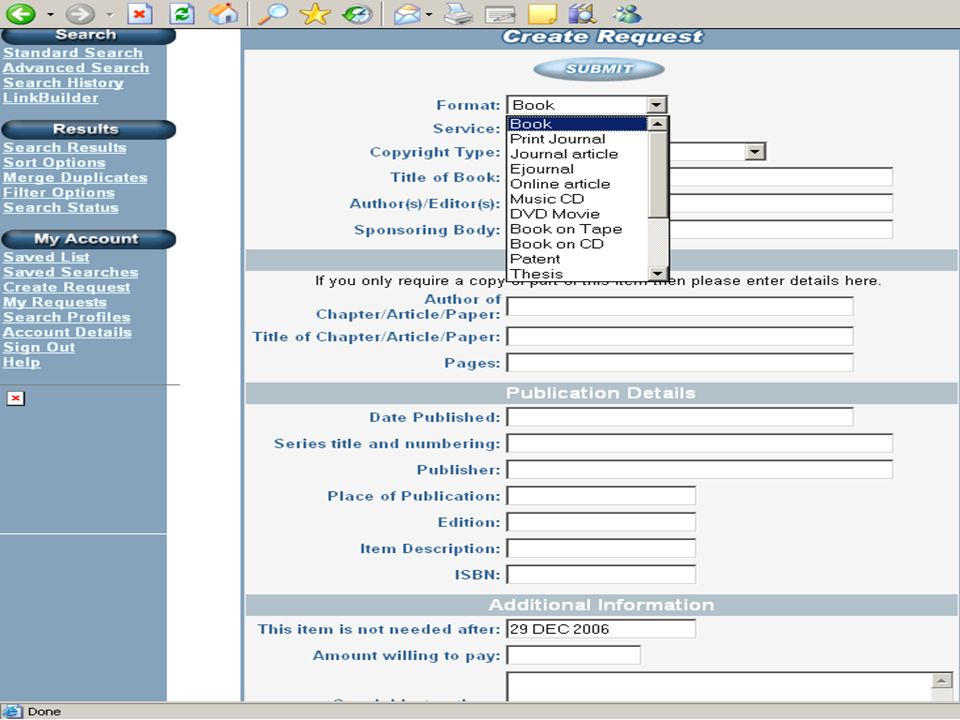This screenshot has height=720, width=960.
Task: Open Favorites with the star icon
Action: (315, 13)
